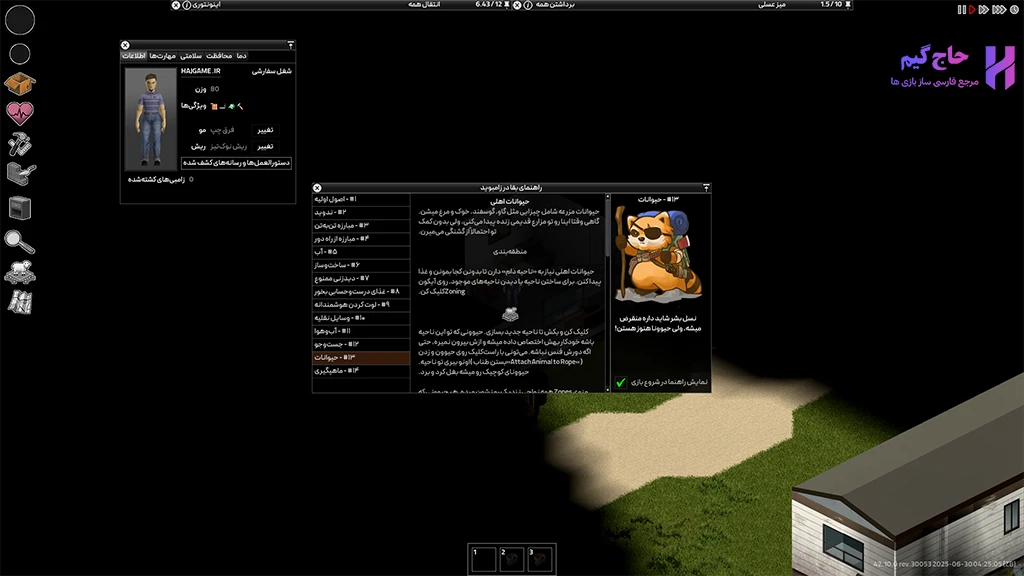Viewport: 1024px width, 576px height.
Task: Set fast forward double-arrow speed
Action: click(984, 10)
